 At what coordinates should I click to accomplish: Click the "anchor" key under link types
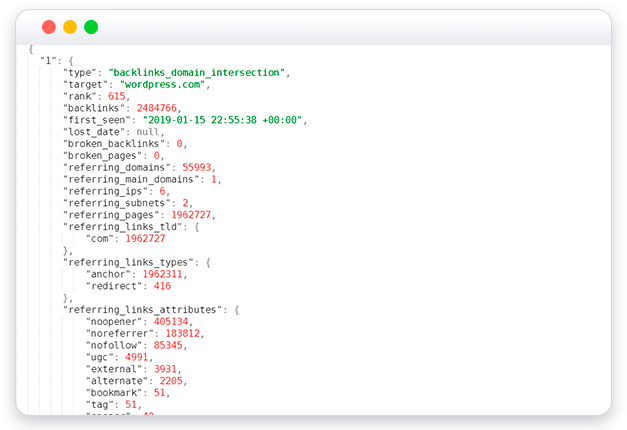click(x=108, y=274)
